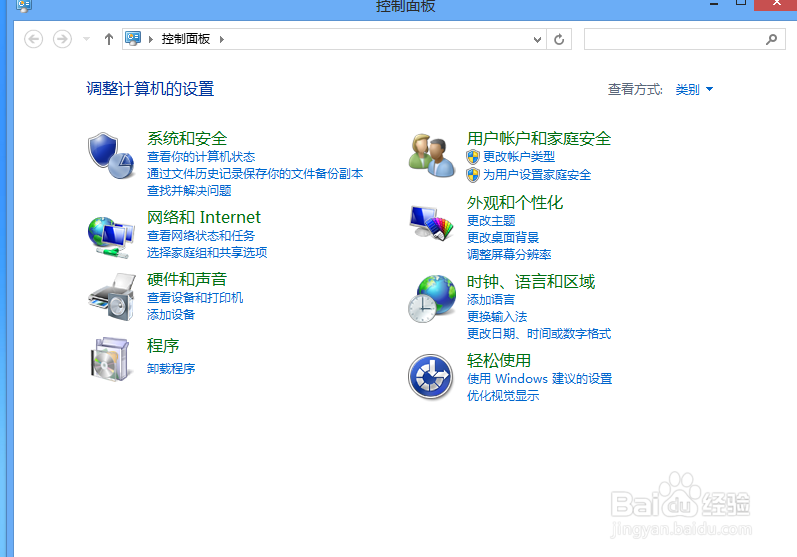This screenshot has height=557, width=797.
Task: Click 更换输入法 link
Action: [497, 317]
